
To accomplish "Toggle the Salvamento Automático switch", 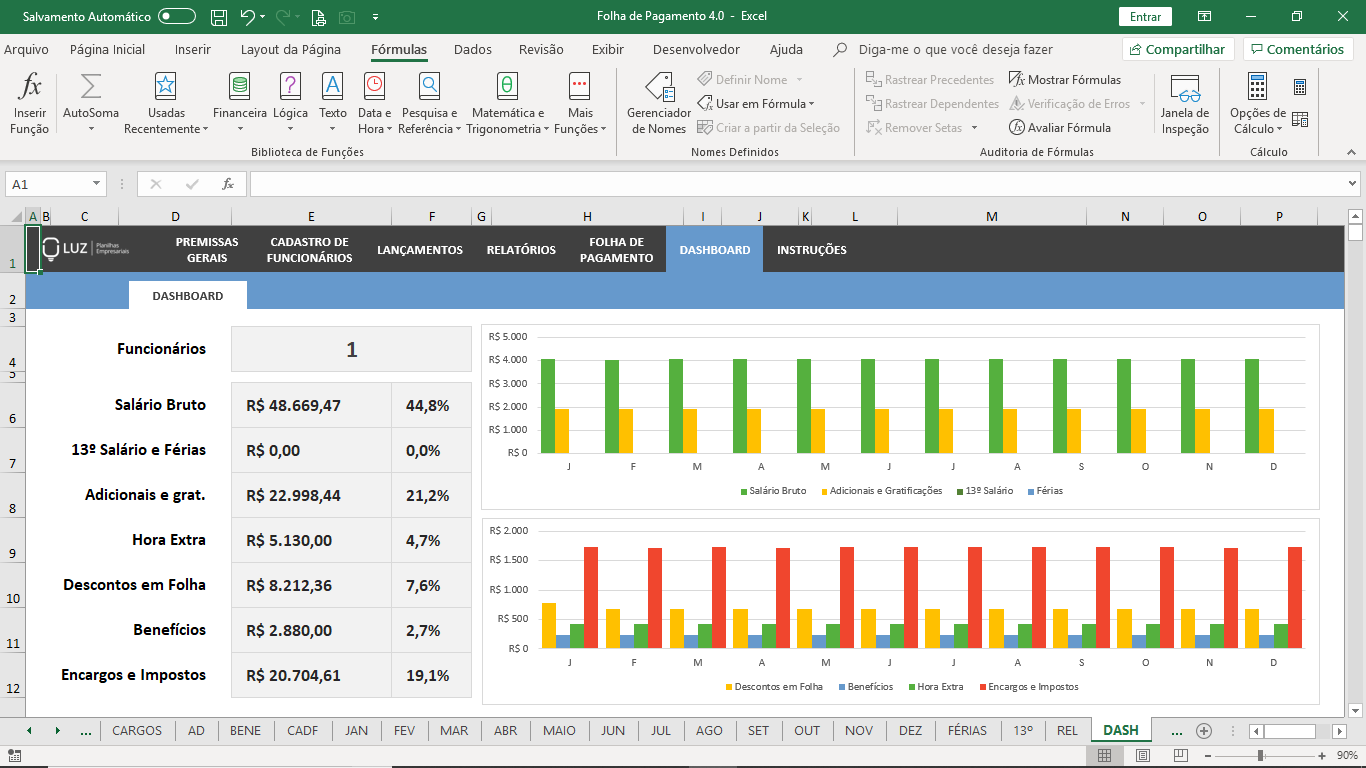I will pos(177,17).
